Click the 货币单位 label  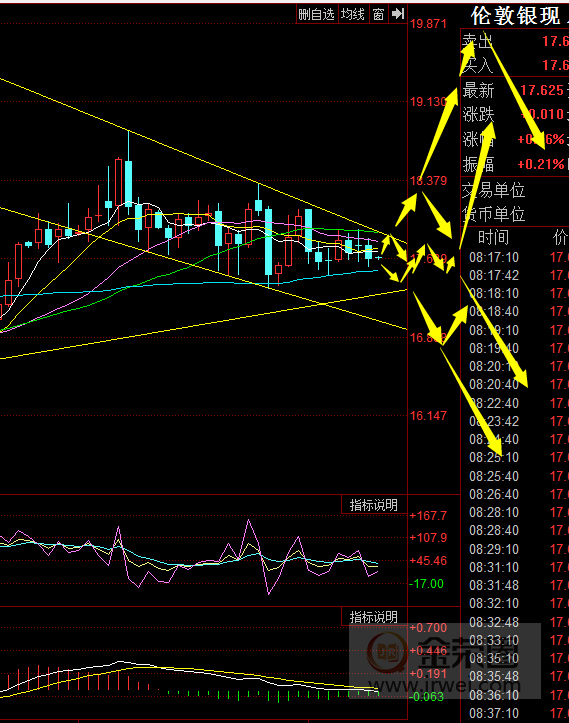[493, 214]
